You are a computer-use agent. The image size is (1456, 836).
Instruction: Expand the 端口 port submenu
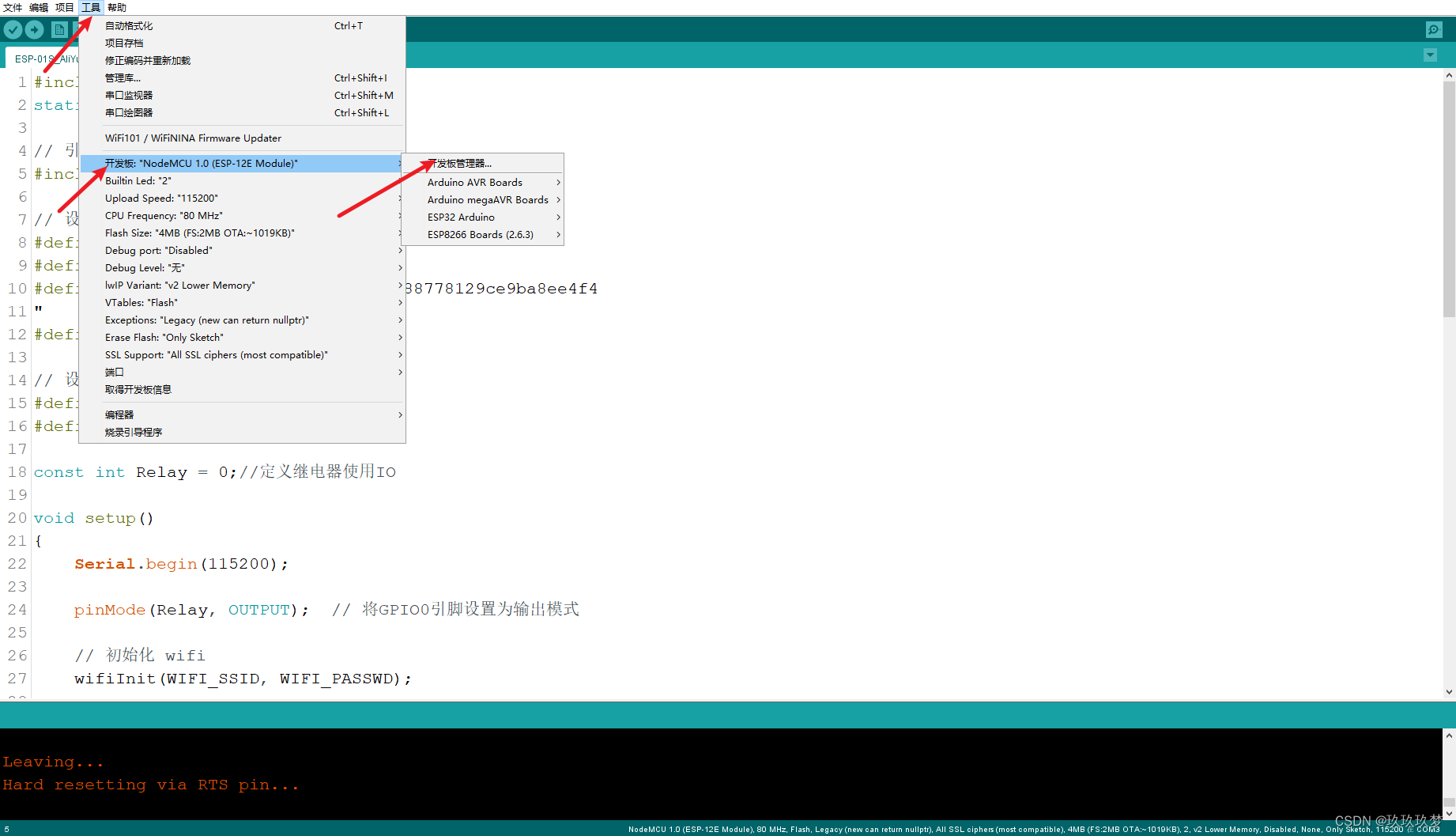[242, 373]
